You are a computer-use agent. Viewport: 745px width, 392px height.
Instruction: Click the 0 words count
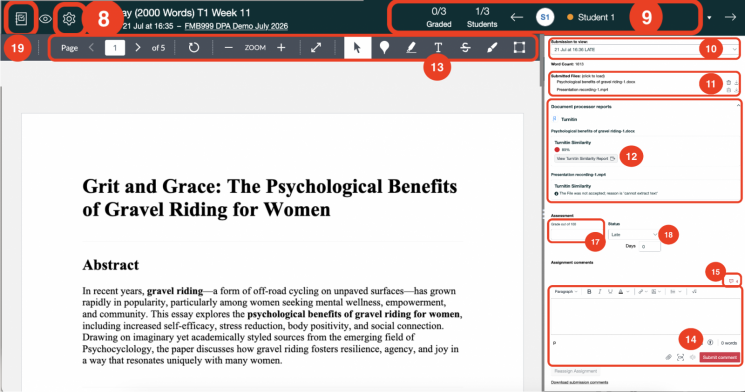pos(728,343)
